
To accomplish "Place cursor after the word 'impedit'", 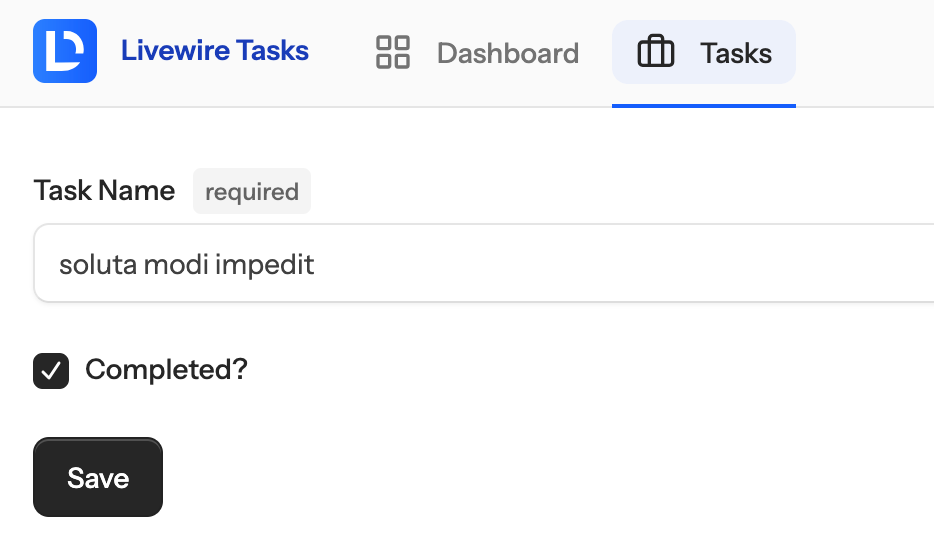I will pyautogui.click(x=316, y=264).
